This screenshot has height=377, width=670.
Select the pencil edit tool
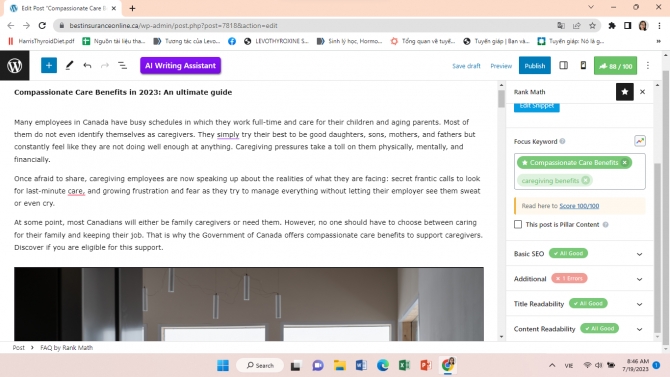(x=69, y=65)
